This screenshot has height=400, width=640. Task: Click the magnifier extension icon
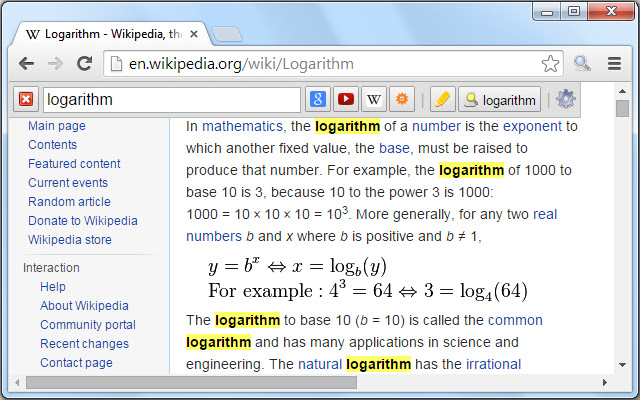click(x=583, y=64)
